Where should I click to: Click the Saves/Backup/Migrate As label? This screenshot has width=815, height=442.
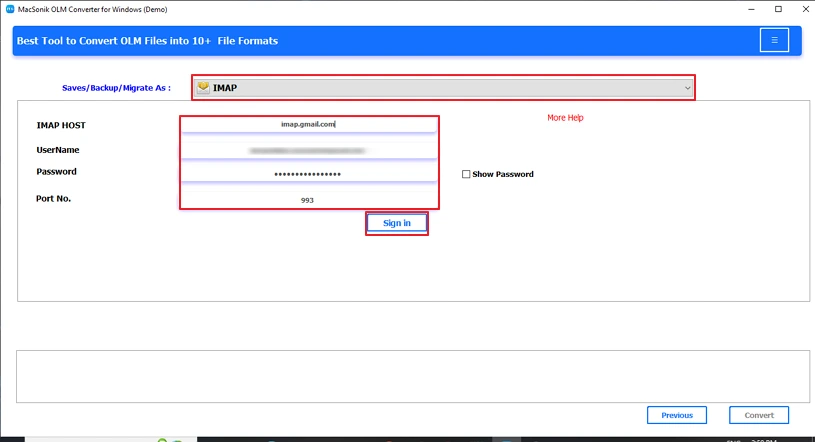116,88
